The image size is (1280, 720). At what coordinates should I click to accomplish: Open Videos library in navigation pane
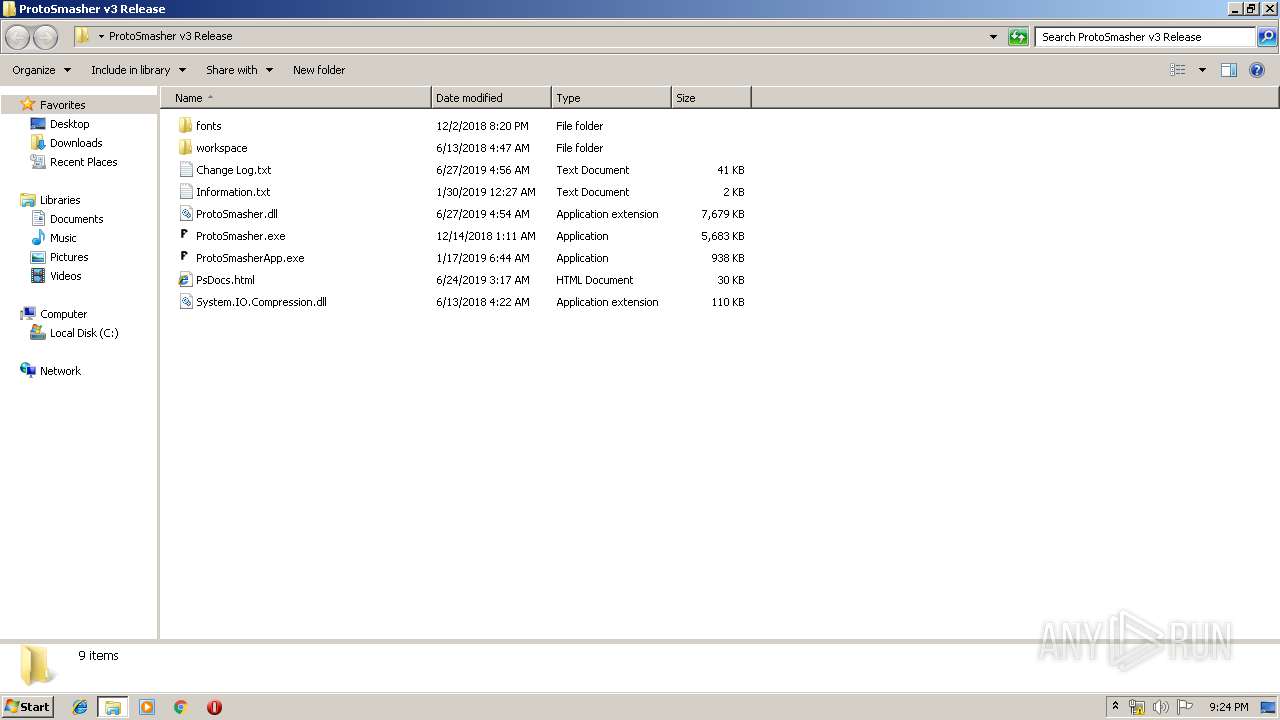(x=65, y=276)
